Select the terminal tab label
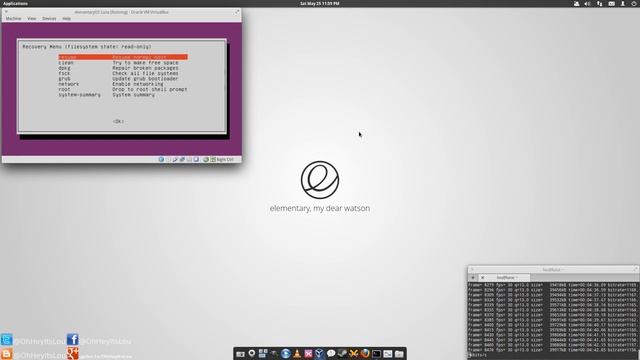The width and height of the screenshot is (640, 360). click(507, 278)
